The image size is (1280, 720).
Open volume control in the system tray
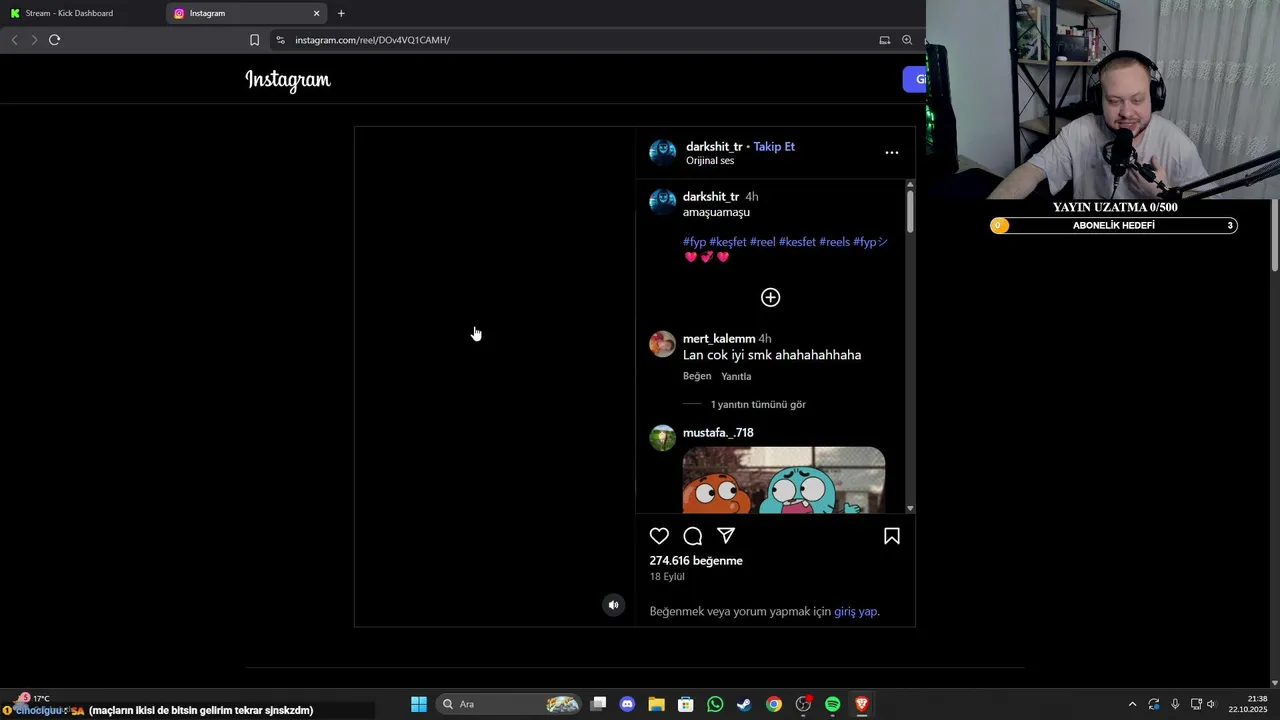tap(1211, 704)
